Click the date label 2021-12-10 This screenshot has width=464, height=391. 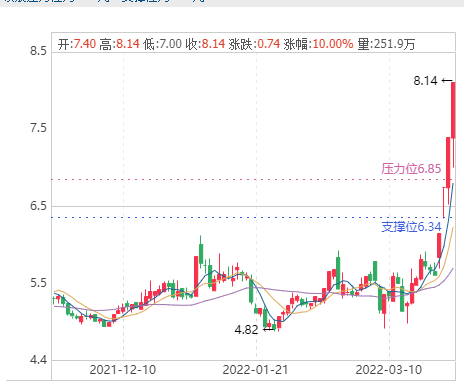123,370
